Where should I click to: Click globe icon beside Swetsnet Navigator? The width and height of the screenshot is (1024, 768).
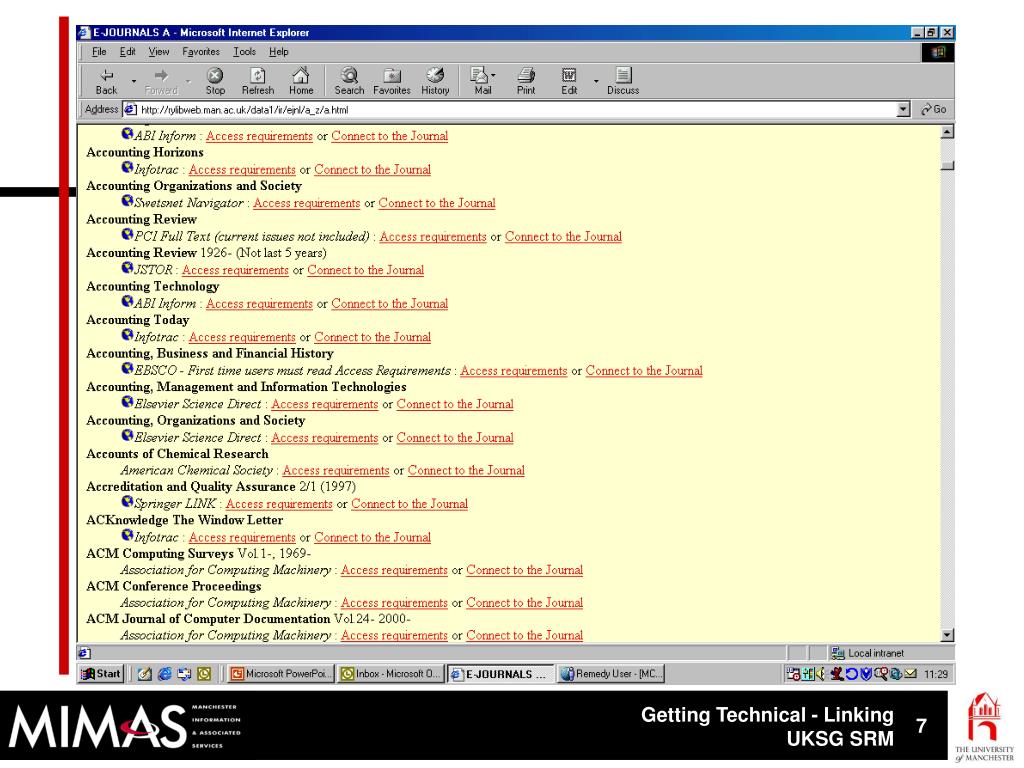127,201
